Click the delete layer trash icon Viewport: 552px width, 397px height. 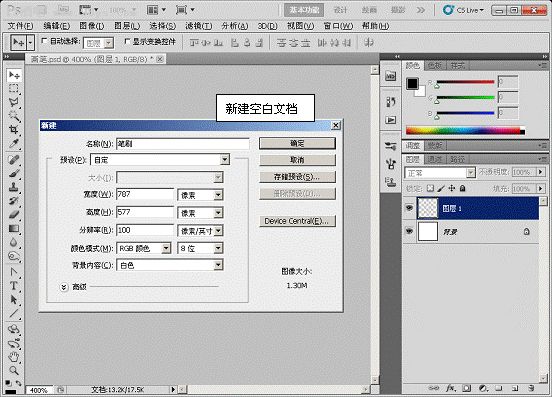click(x=531, y=388)
